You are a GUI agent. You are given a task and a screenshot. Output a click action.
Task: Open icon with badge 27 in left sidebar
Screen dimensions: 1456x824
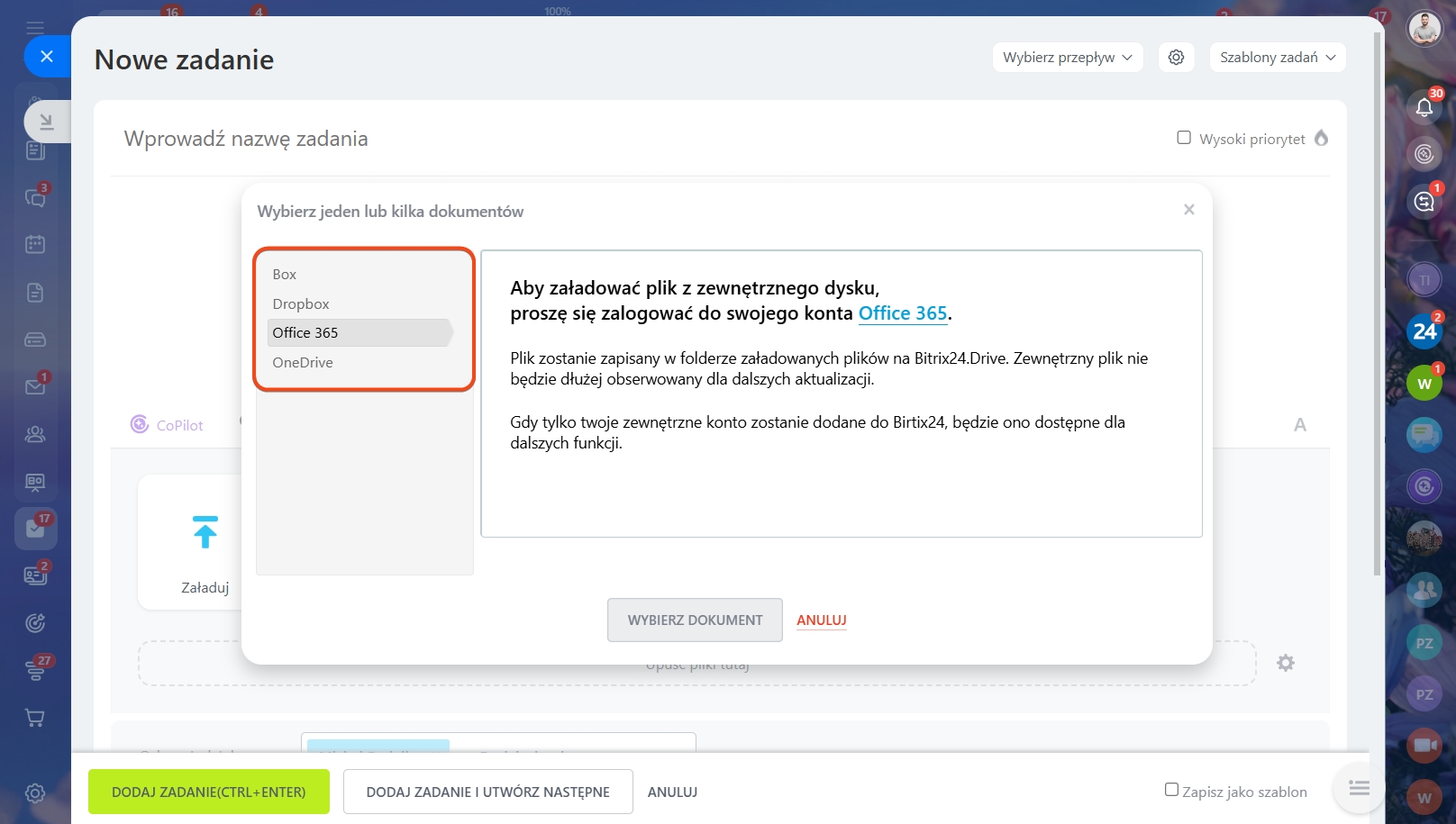(36, 669)
